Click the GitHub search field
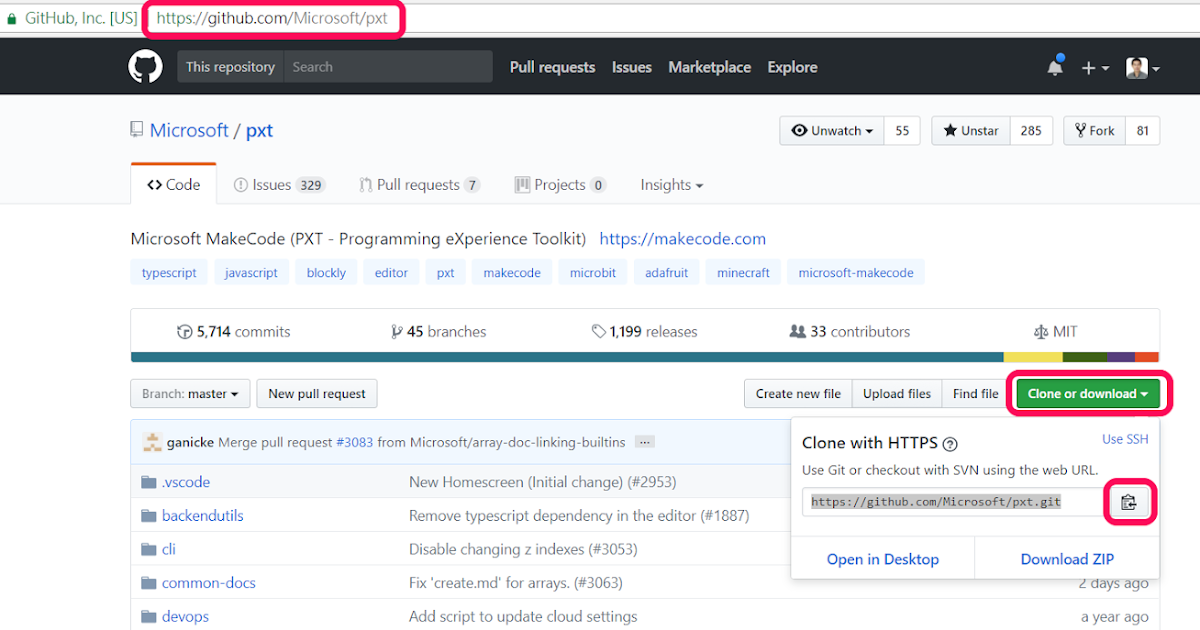 [388, 67]
